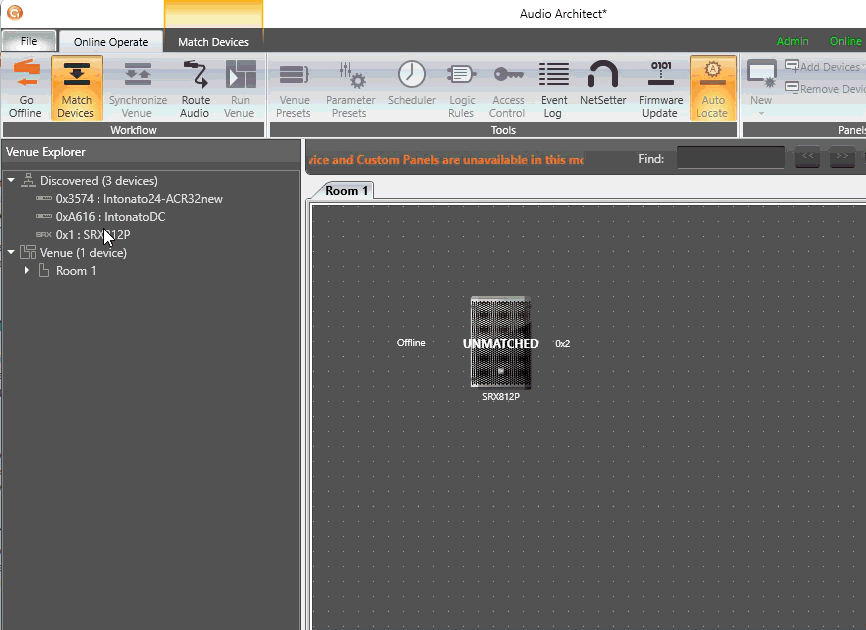Viewport: 866px width, 630px height.
Task: Select the Intonato24-ACR32new discovered device
Action: coord(138,199)
